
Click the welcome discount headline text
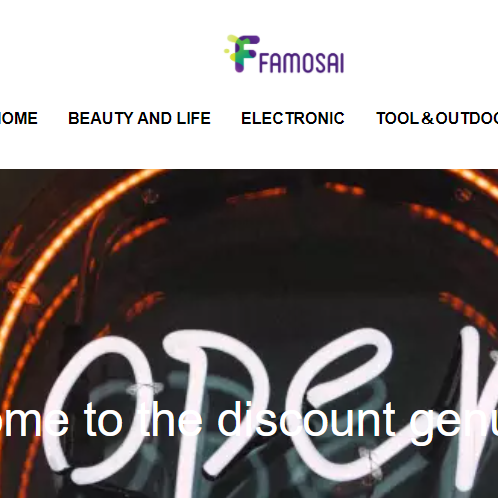point(249,419)
